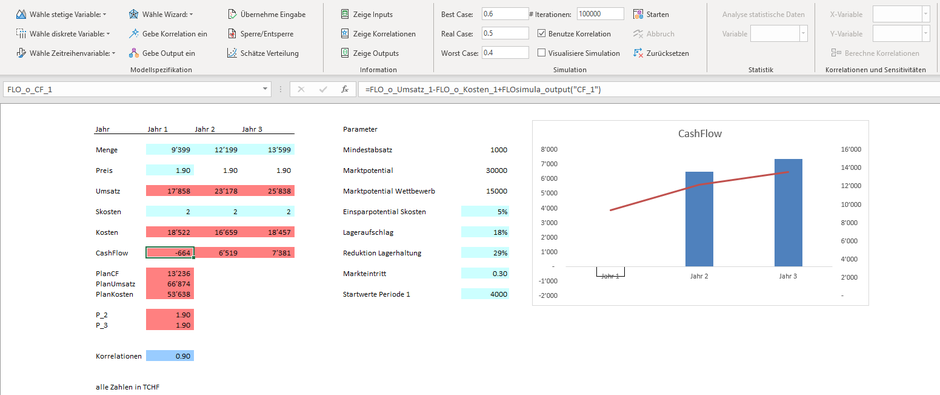The image size is (940, 395).
Task: Click the CashFlow chart title
Action: [700, 134]
